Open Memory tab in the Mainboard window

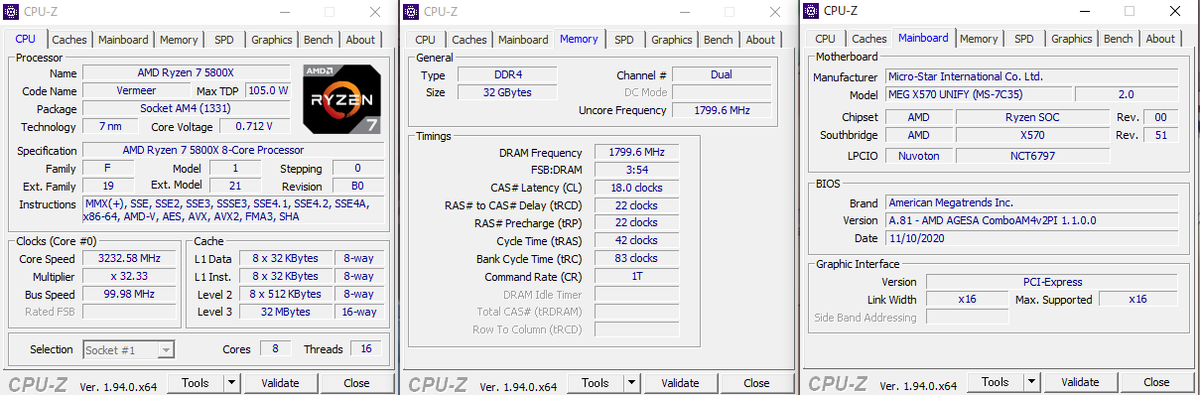pyautogui.click(x=979, y=39)
